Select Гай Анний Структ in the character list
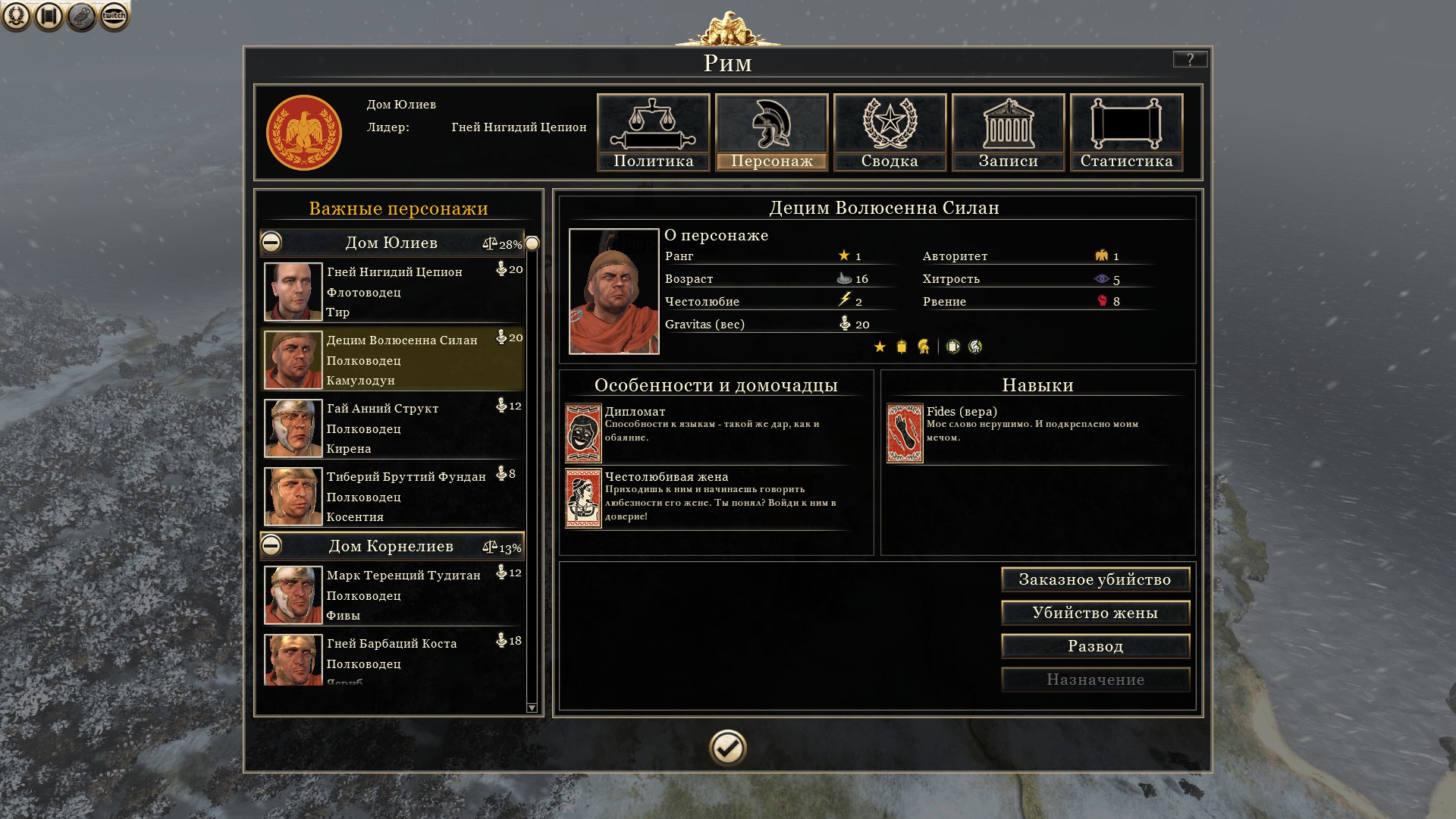The width and height of the screenshot is (1456, 819). [x=393, y=428]
